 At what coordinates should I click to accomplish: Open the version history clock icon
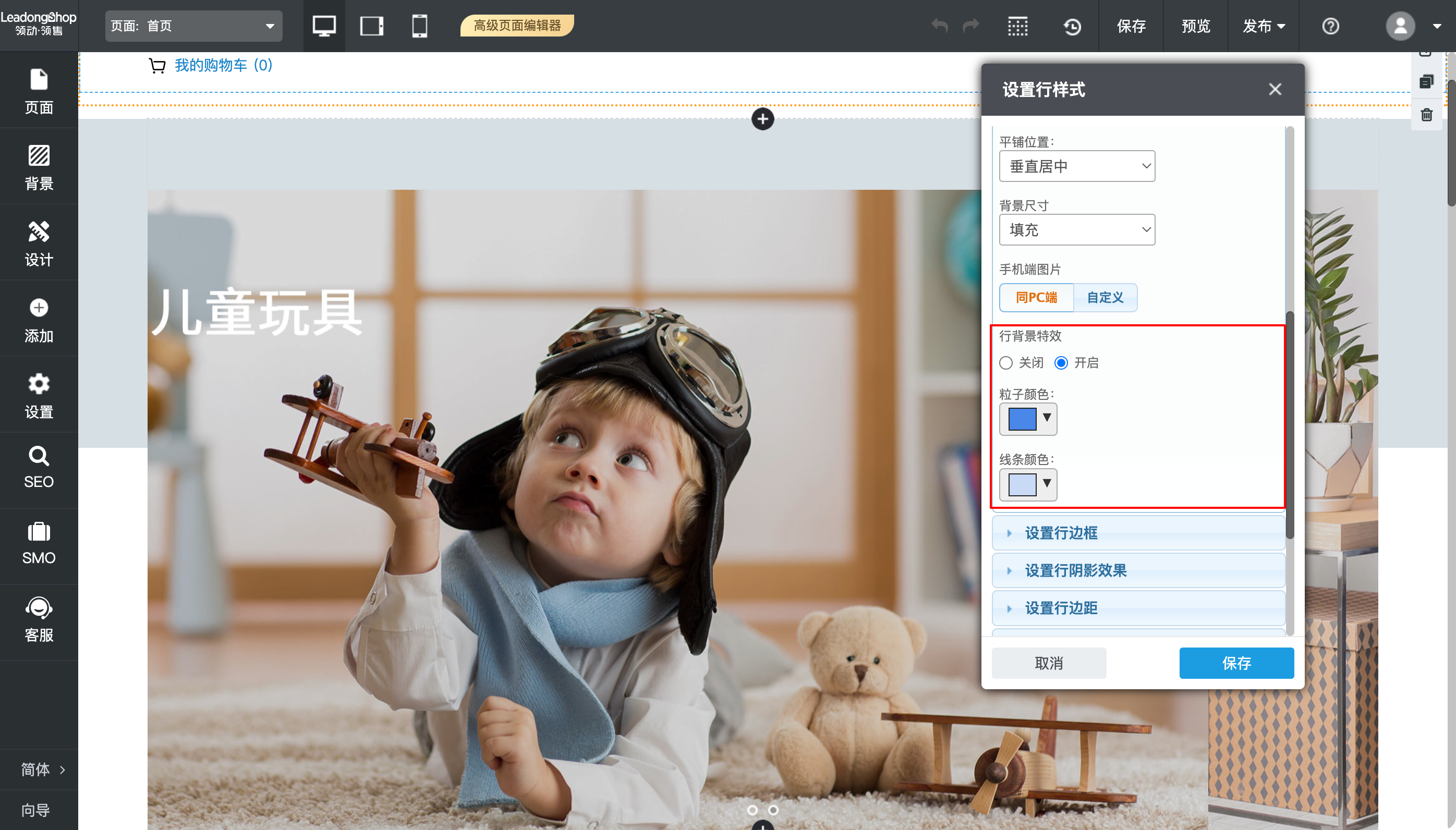pyautogui.click(x=1072, y=26)
